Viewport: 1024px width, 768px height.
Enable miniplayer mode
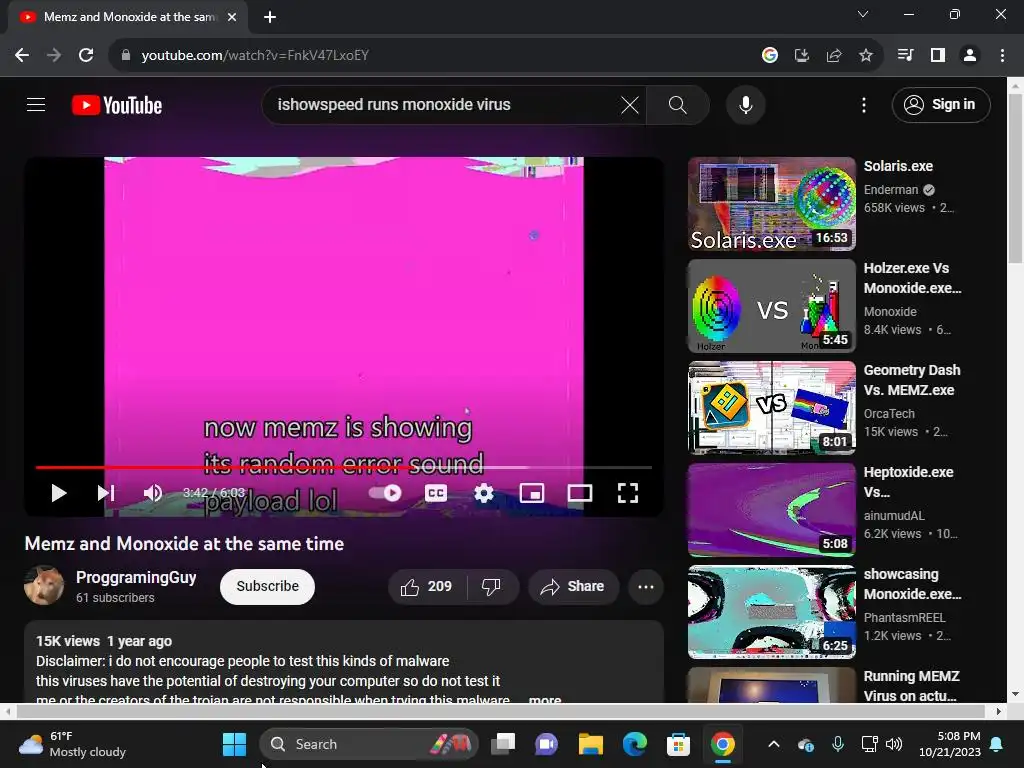click(532, 493)
